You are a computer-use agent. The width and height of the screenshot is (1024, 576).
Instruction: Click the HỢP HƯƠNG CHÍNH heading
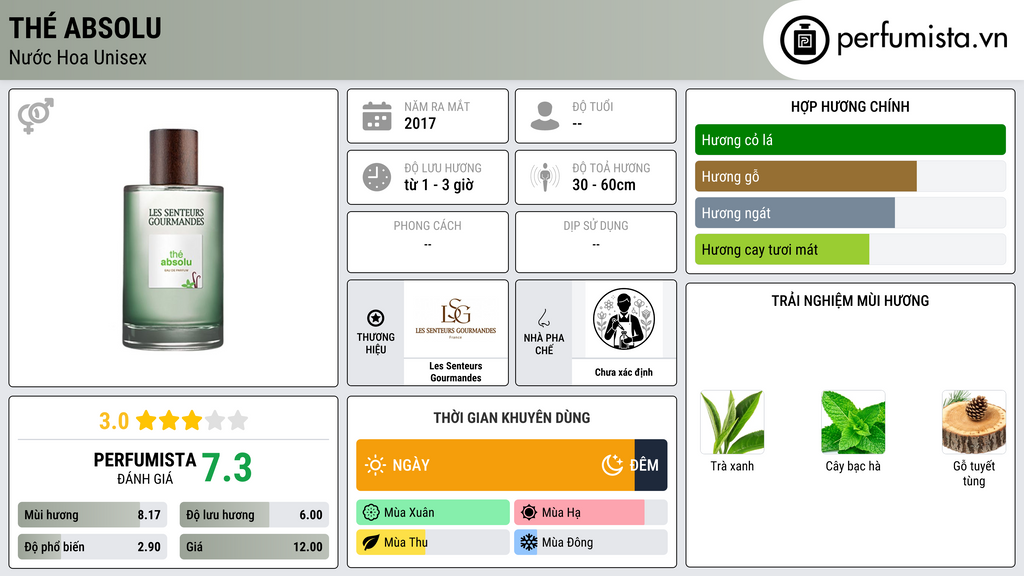click(850, 106)
